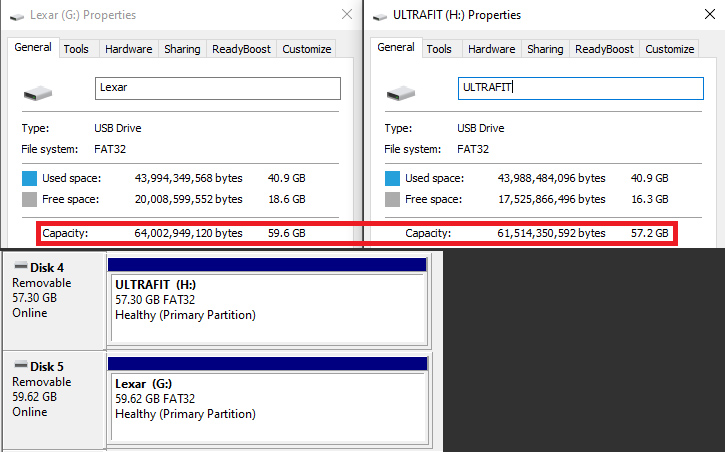Open Sharing tab in ULTRAFIT (H:) Properties
725x452 pixels.
tap(545, 49)
